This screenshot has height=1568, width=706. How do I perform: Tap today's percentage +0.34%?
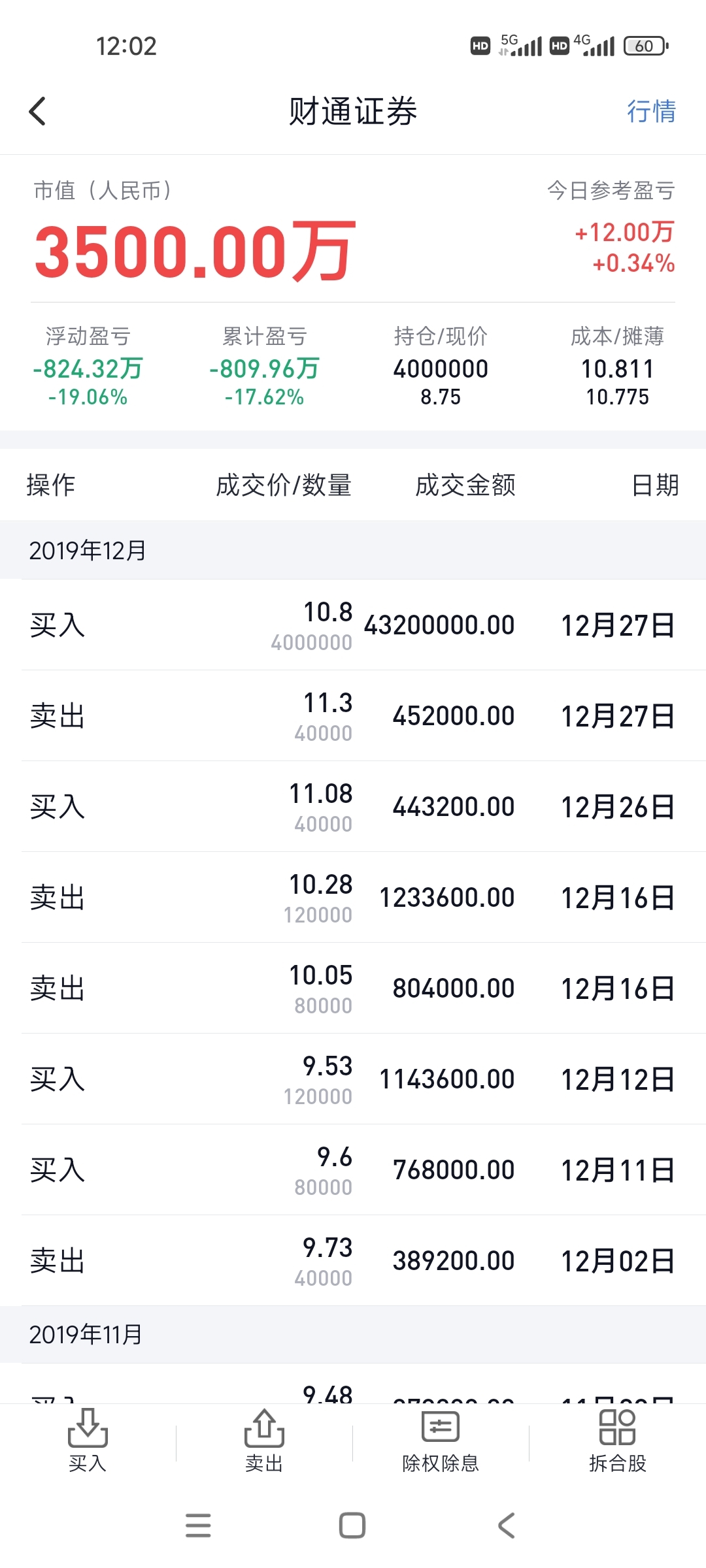tap(633, 263)
